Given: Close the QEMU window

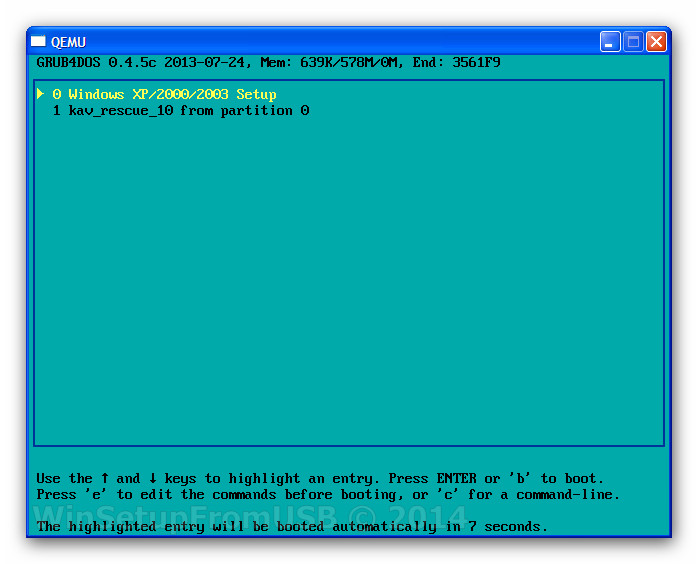Looking at the screenshot, I should tap(656, 41).
